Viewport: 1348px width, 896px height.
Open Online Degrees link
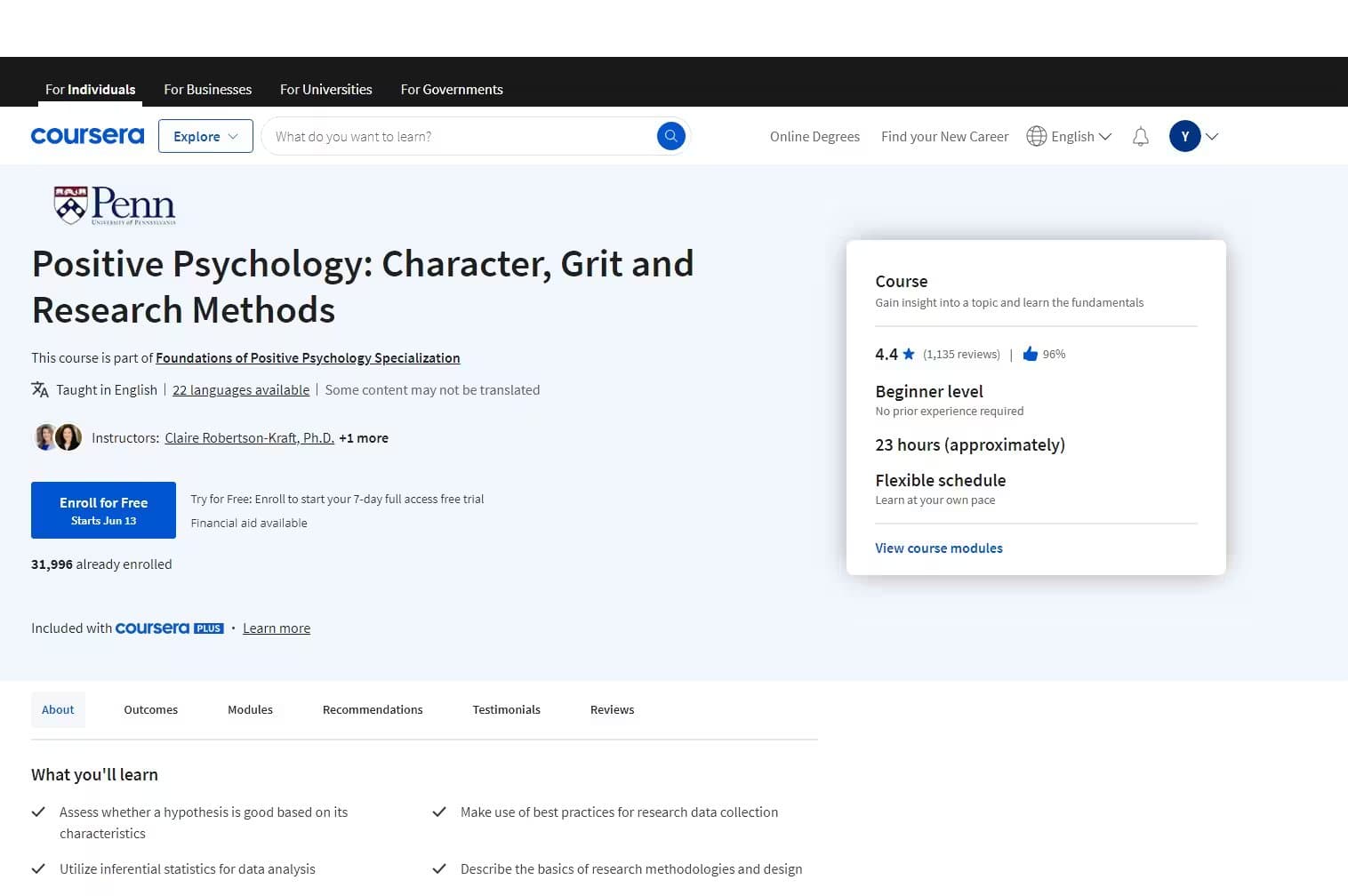[814, 136]
